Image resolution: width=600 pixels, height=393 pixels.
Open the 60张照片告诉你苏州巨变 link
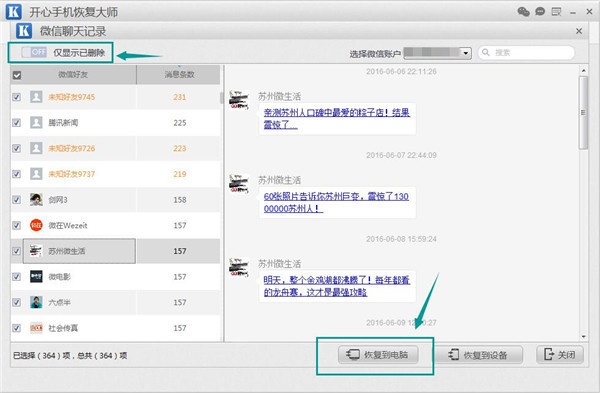pos(336,202)
